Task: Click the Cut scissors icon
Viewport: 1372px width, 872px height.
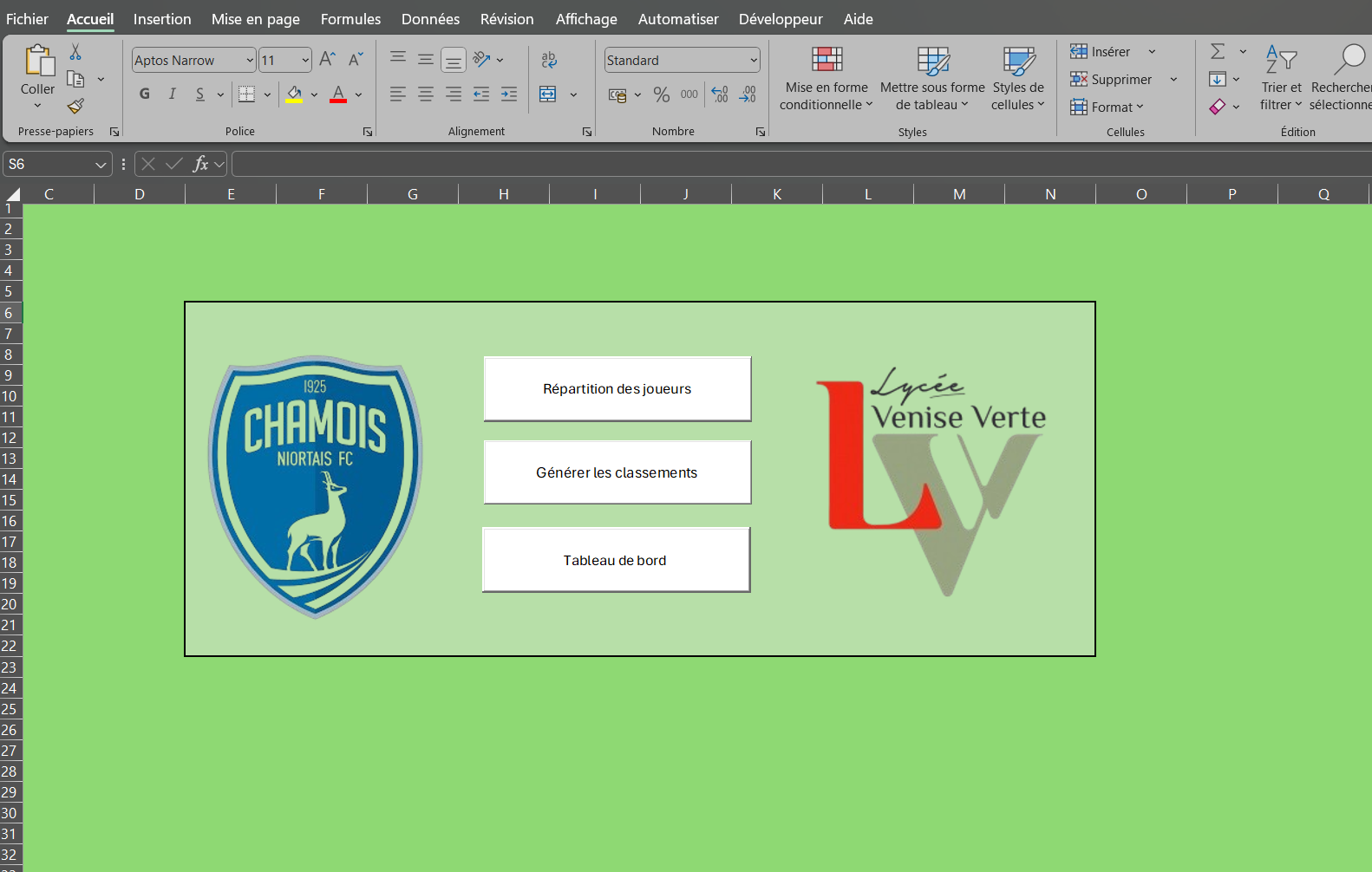Action: pyautogui.click(x=75, y=53)
